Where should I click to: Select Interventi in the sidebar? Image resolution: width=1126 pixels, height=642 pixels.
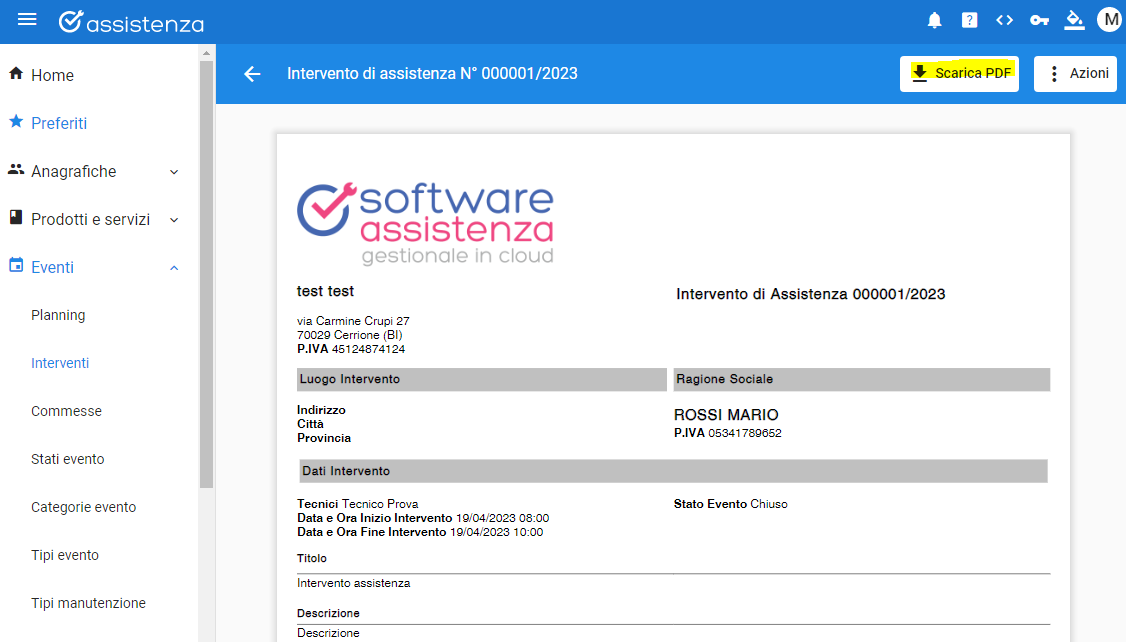(x=60, y=363)
